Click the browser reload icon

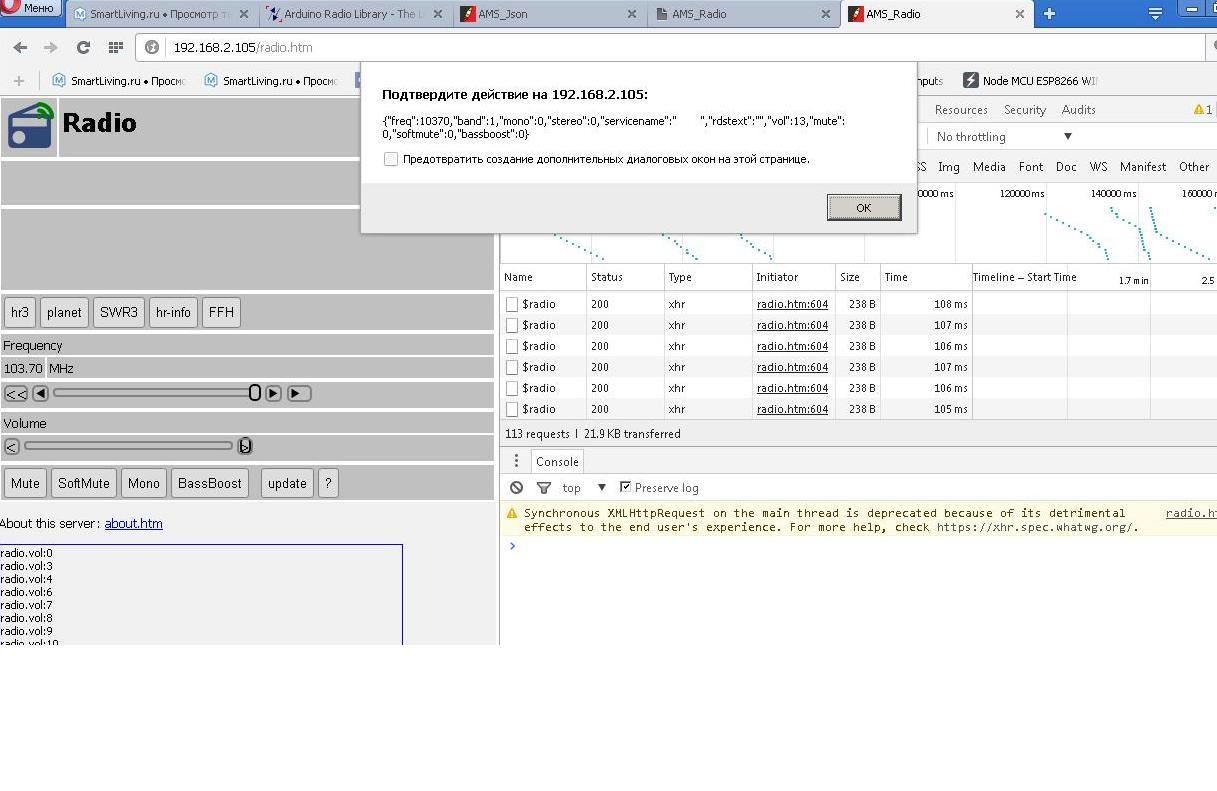click(x=83, y=47)
